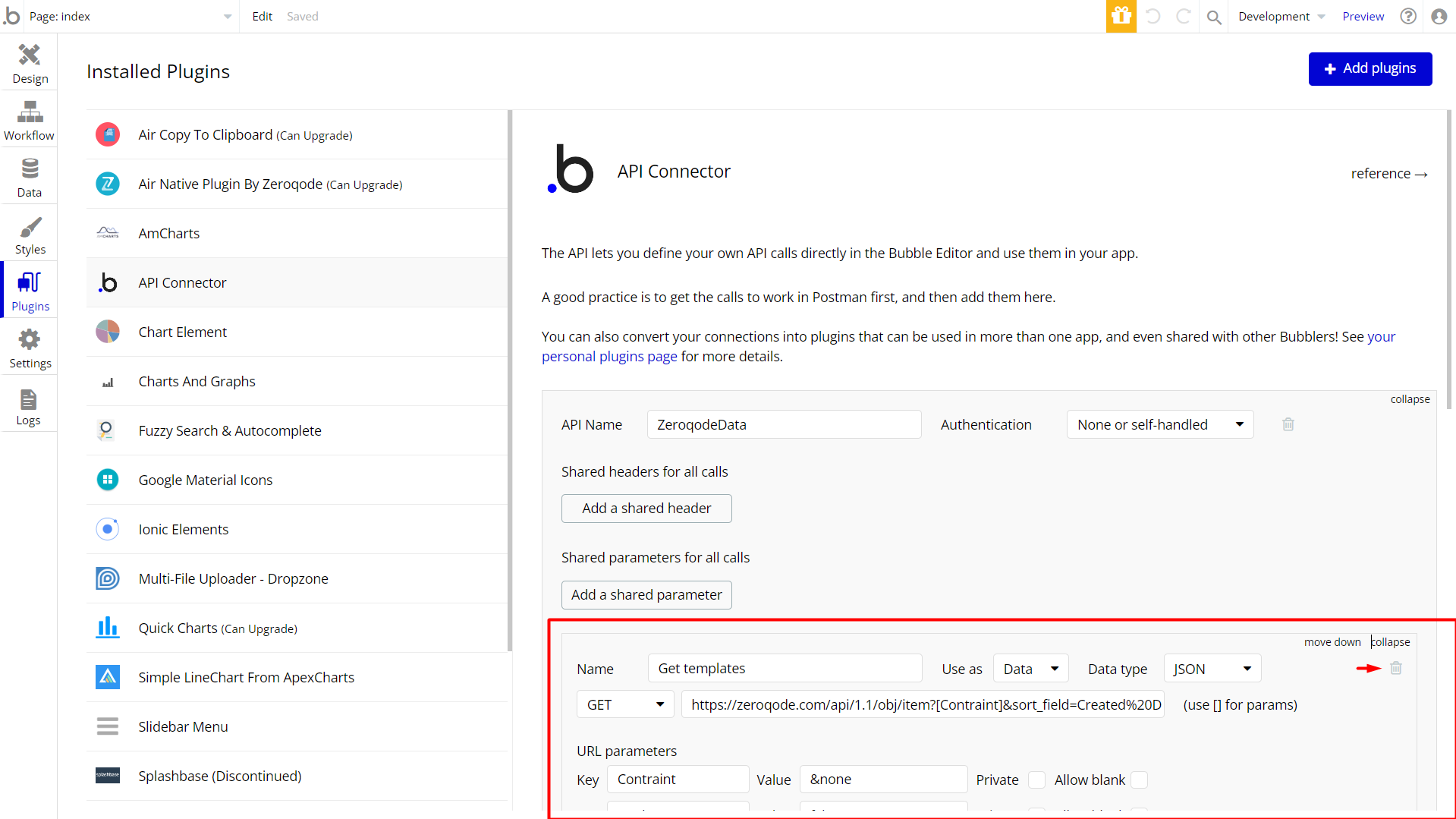The height and width of the screenshot is (819, 1456).
Task: Open the Styles tab in the sidebar
Action: click(x=29, y=234)
